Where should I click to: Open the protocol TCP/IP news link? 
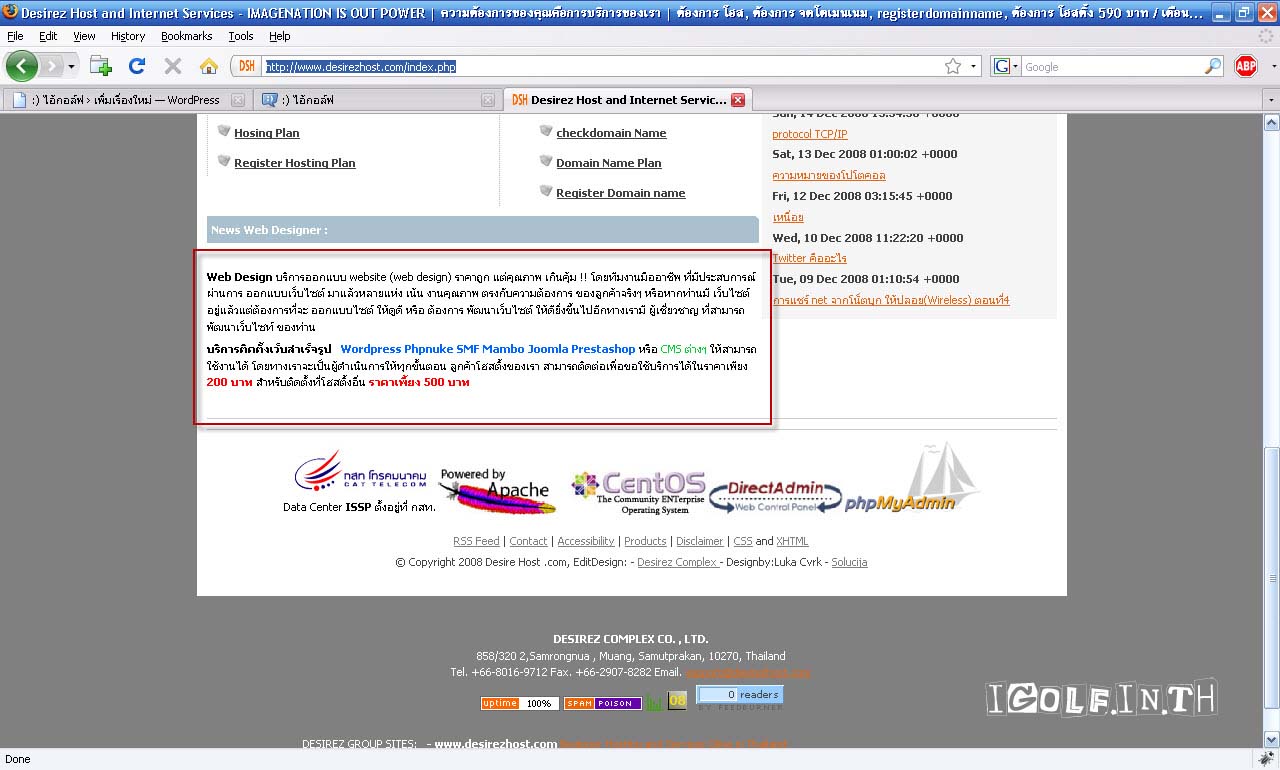[809, 134]
